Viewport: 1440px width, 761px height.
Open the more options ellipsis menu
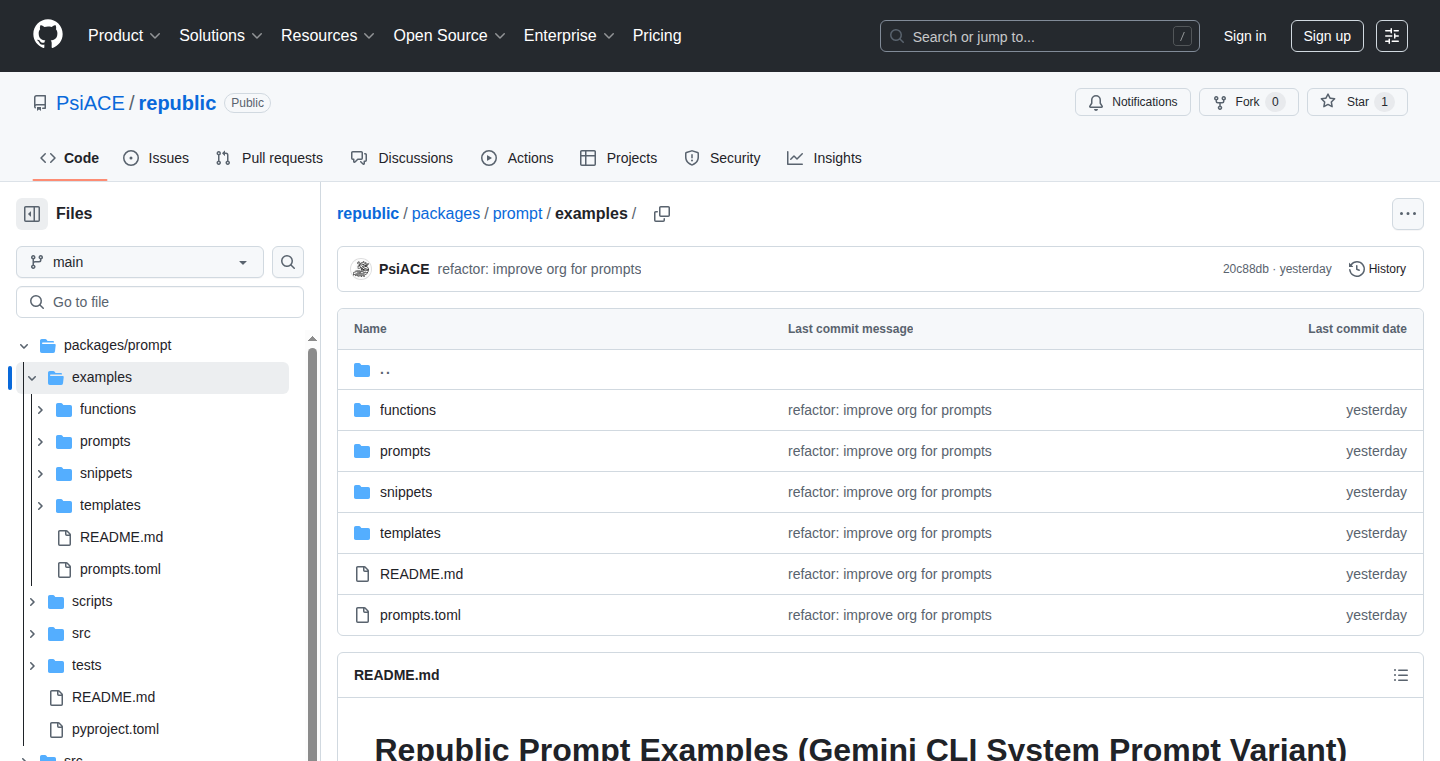[x=1408, y=214]
